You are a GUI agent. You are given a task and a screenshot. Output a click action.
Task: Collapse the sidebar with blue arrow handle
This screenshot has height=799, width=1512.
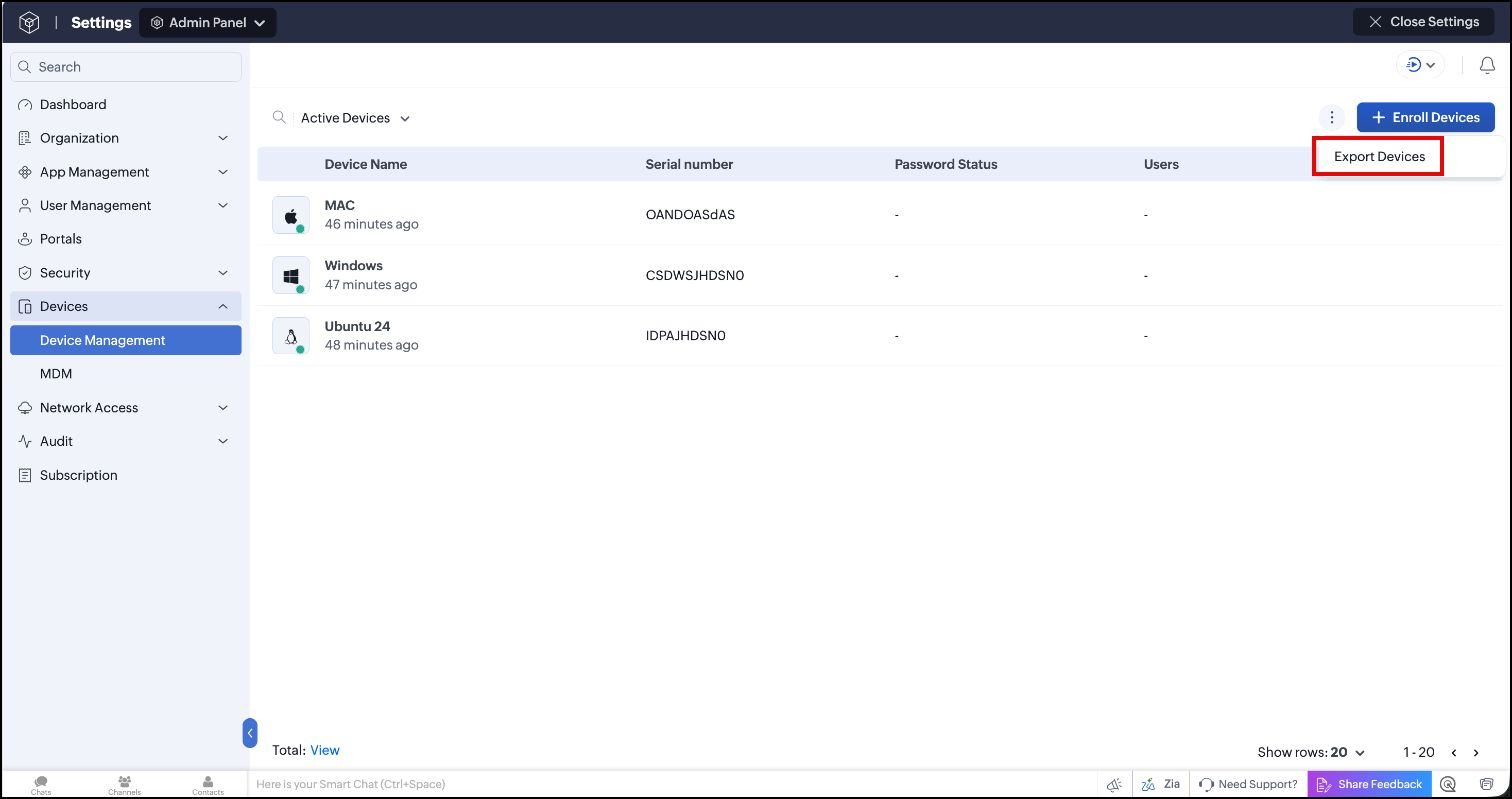[250, 733]
